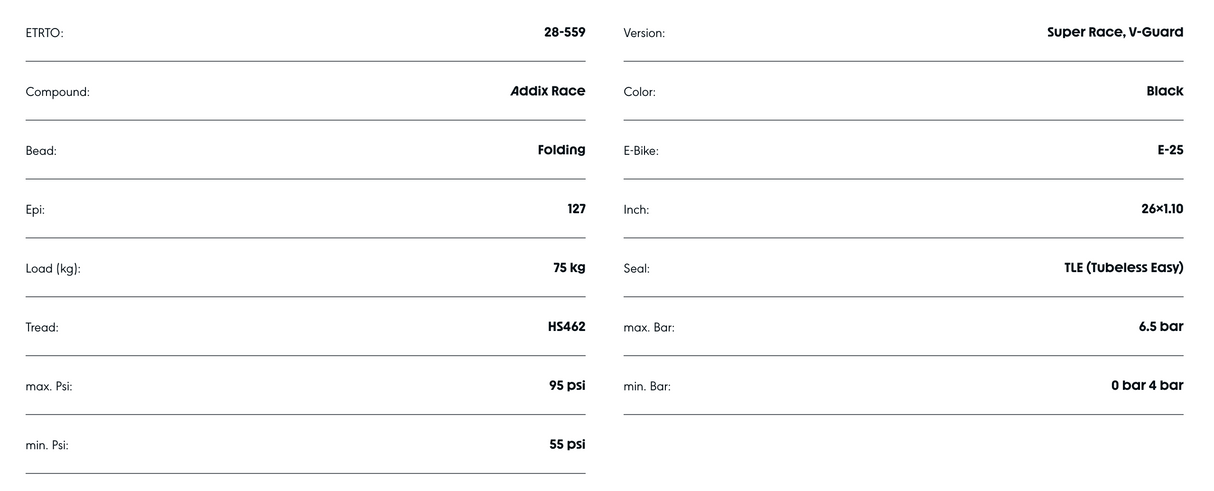This screenshot has height=491, width=1214.
Task: Click the min. Bar: label
Action: pyautogui.click(x=647, y=387)
